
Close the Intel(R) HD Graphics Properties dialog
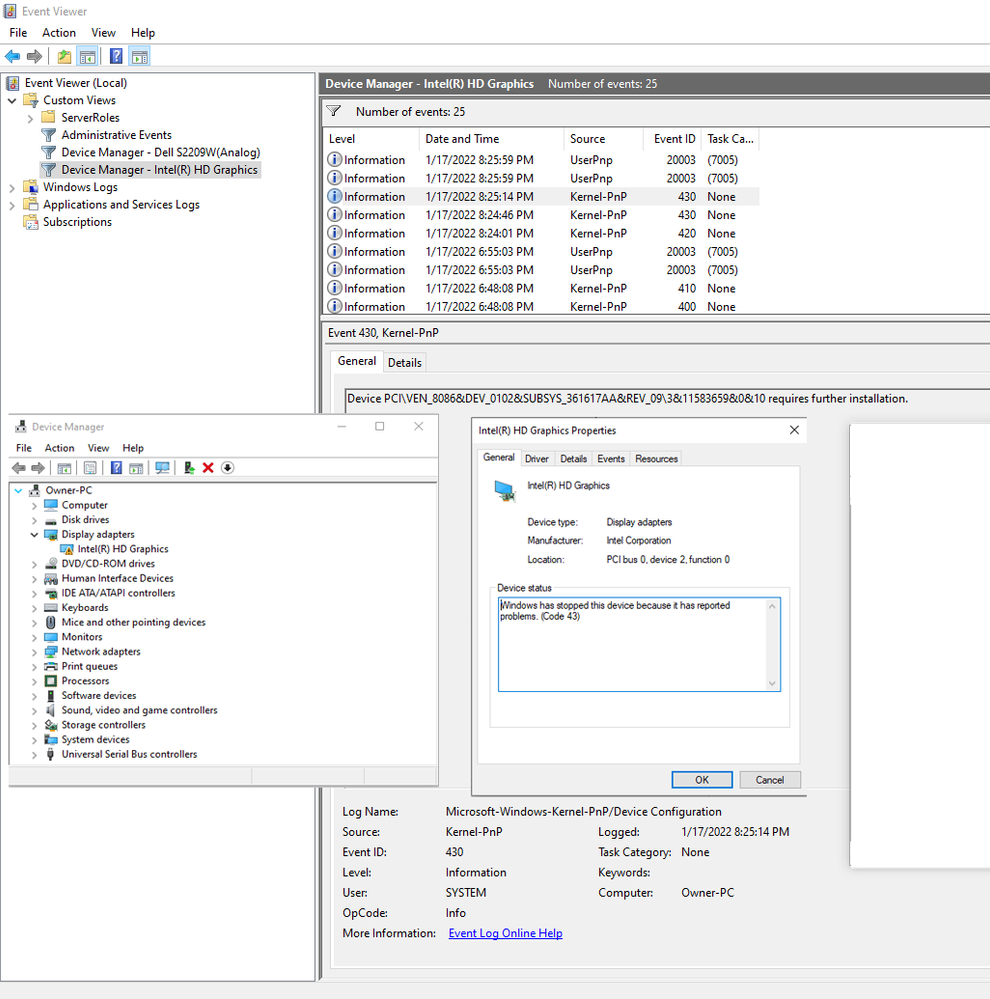[794, 430]
